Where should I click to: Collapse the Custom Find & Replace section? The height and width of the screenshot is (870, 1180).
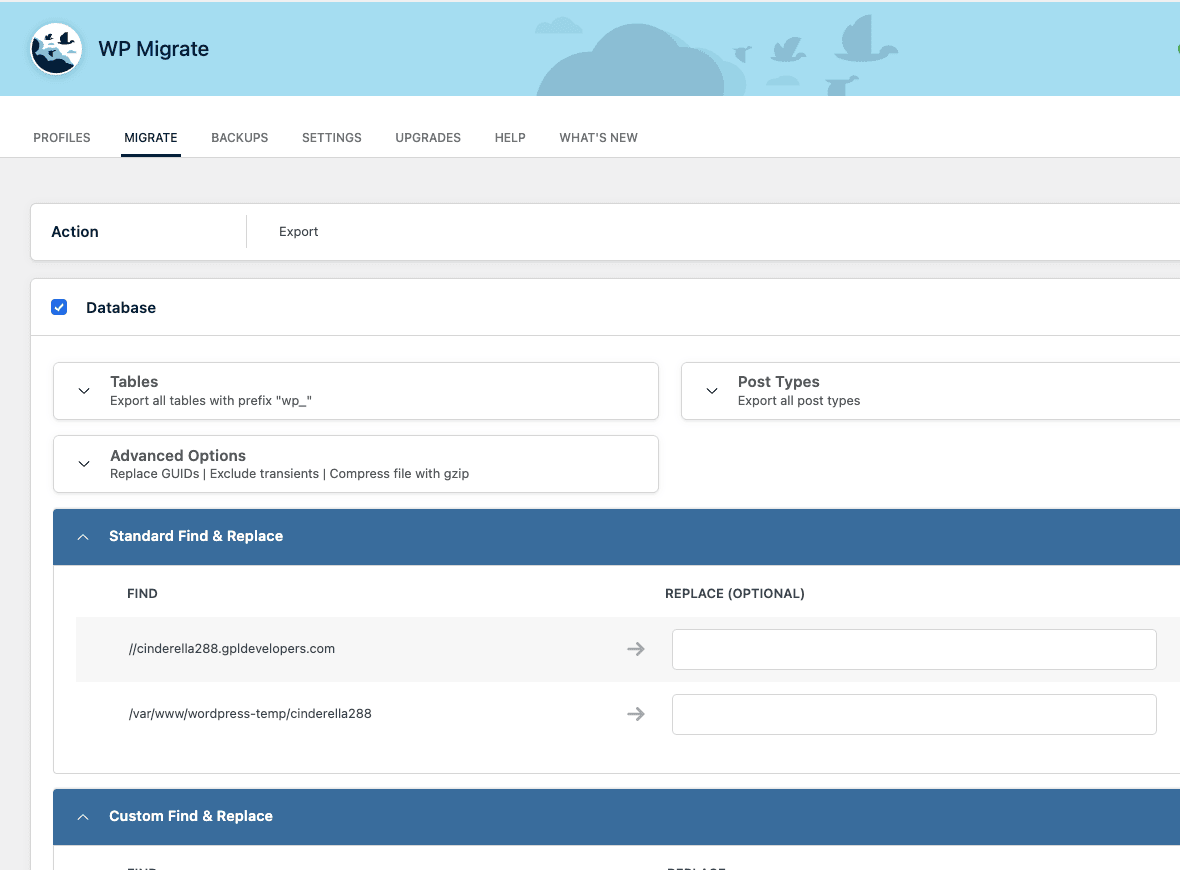pyautogui.click(x=83, y=817)
